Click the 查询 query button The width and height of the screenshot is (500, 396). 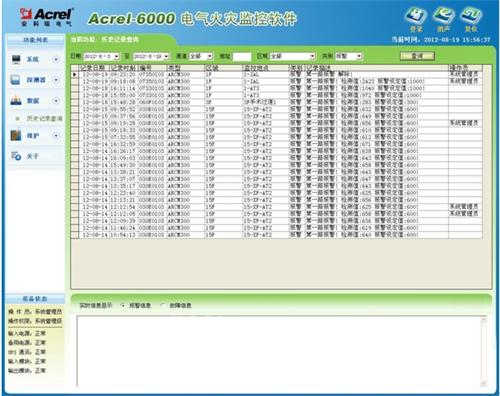click(417, 56)
